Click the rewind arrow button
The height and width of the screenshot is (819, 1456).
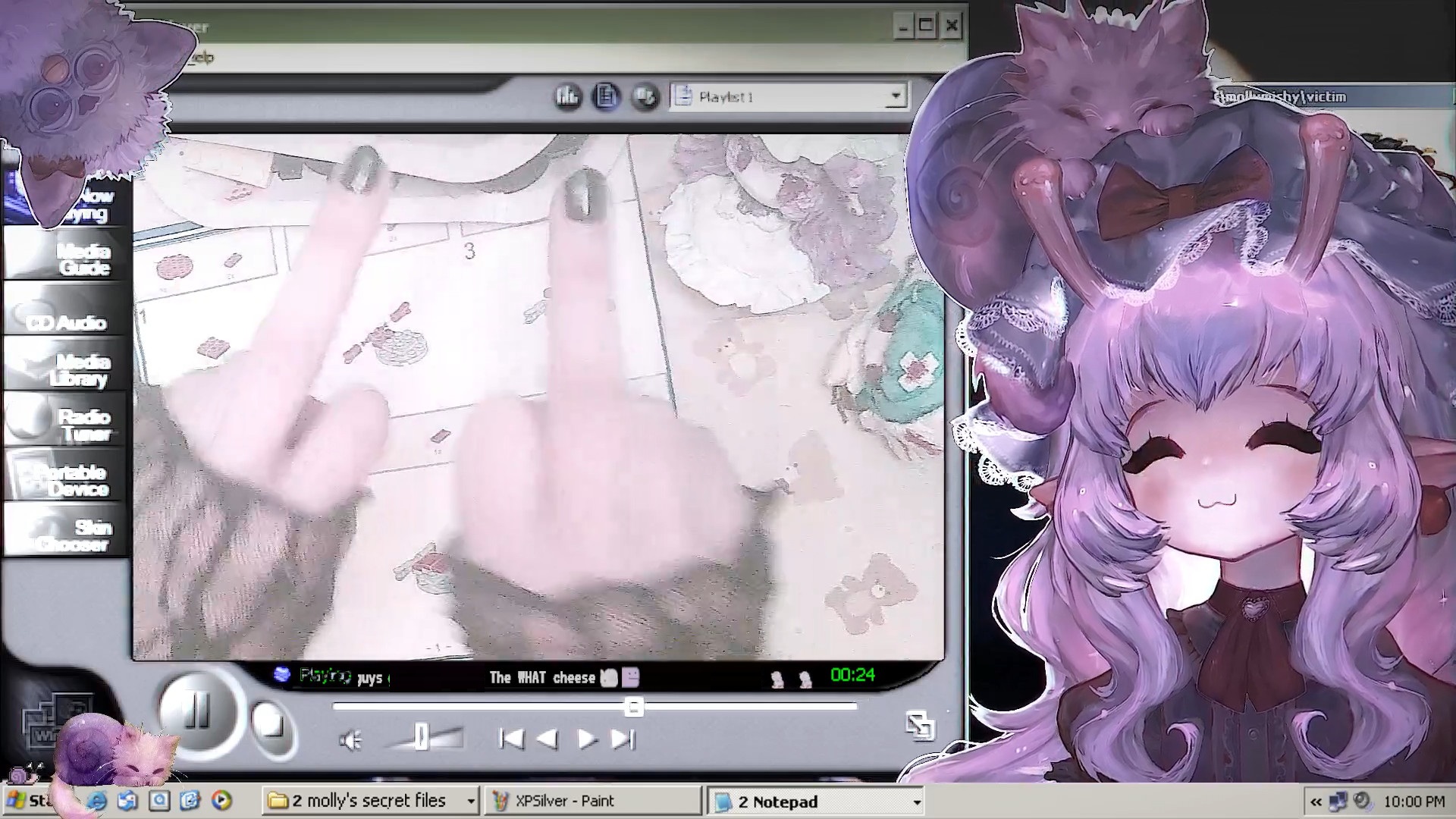coord(548,739)
